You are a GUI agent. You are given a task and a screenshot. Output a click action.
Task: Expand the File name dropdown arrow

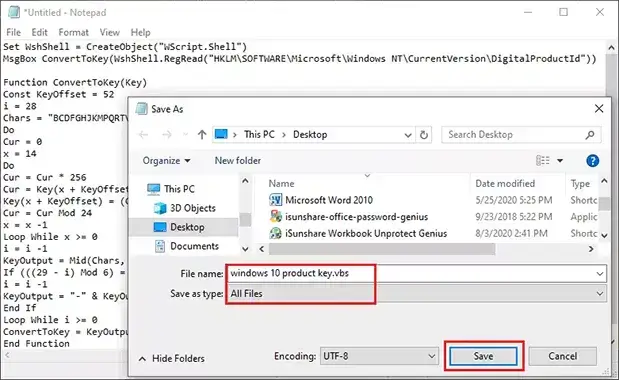click(600, 273)
